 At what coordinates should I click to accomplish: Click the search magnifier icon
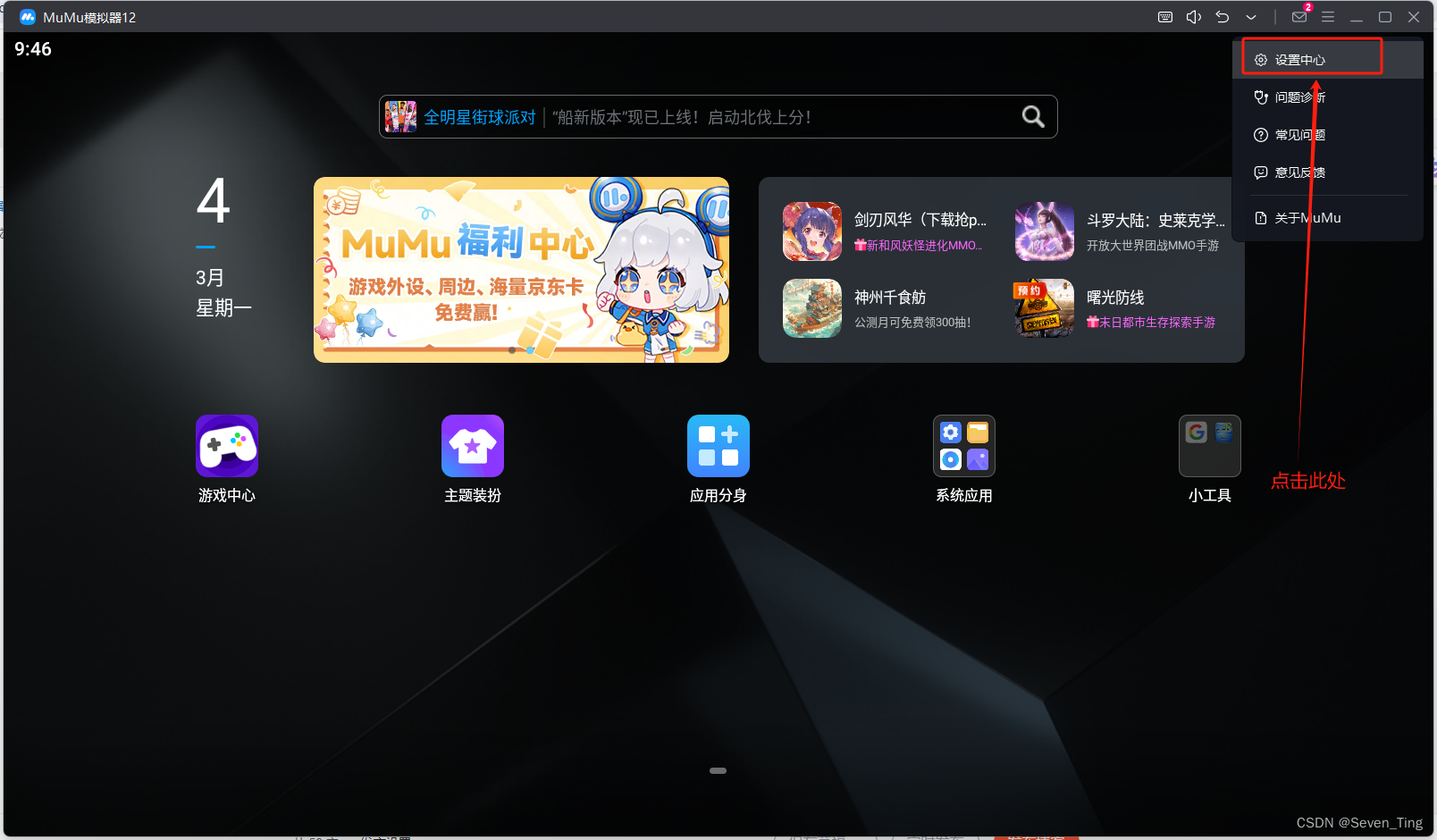point(1033,116)
